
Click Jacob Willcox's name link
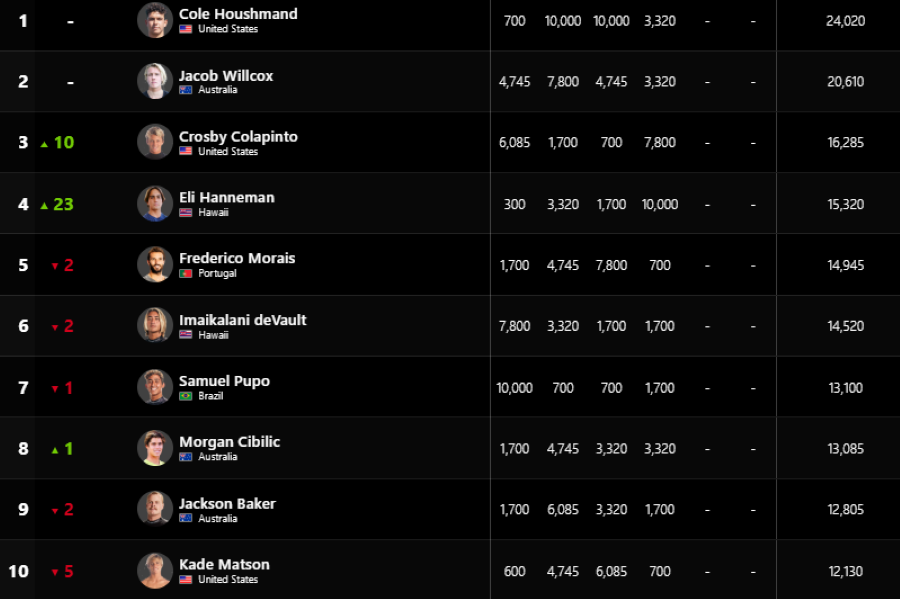click(x=226, y=76)
